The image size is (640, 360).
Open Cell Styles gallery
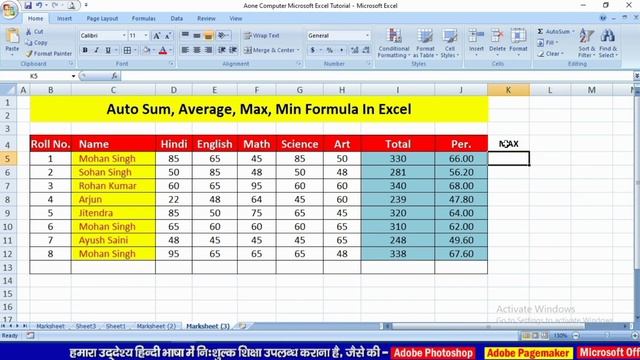449,43
